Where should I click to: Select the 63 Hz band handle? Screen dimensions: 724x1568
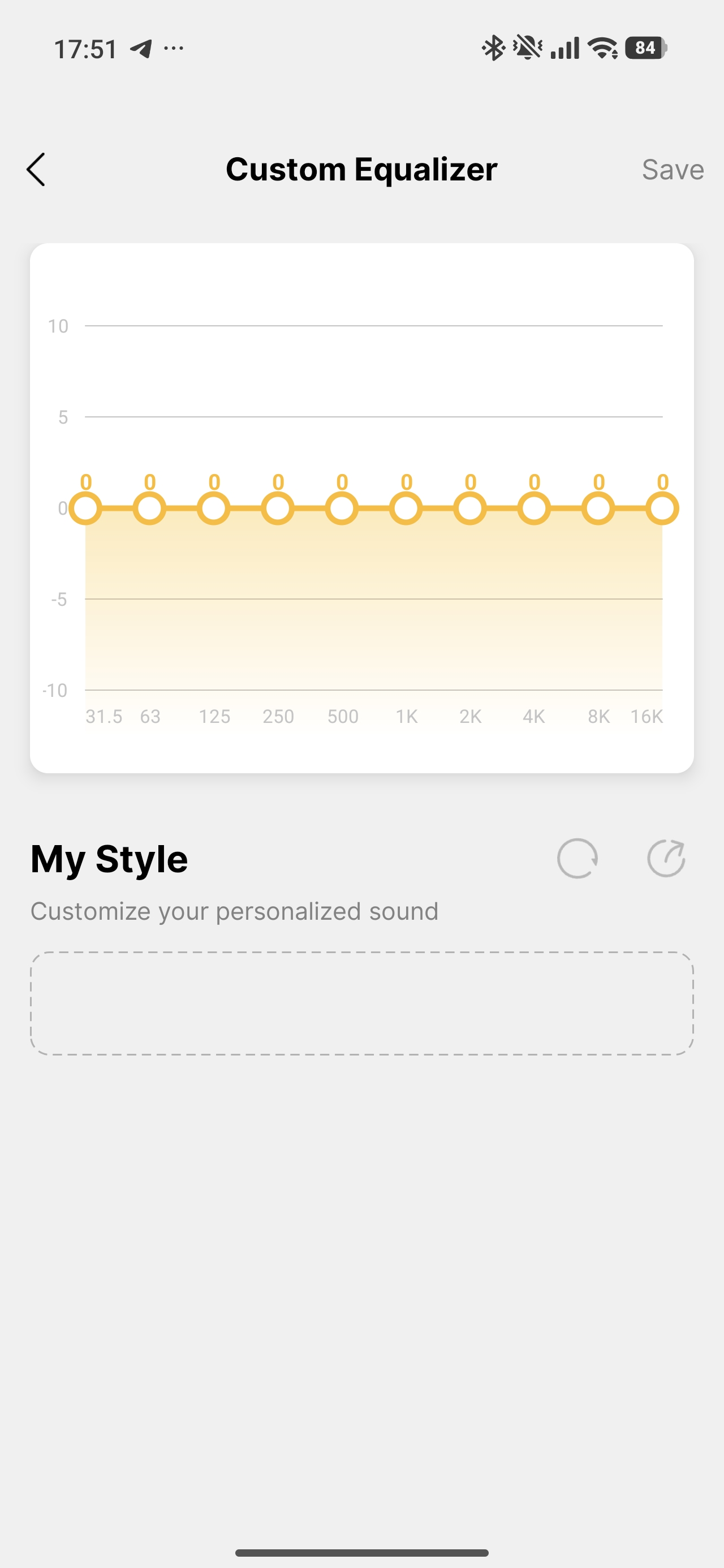pyautogui.click(x=150, y=509)
